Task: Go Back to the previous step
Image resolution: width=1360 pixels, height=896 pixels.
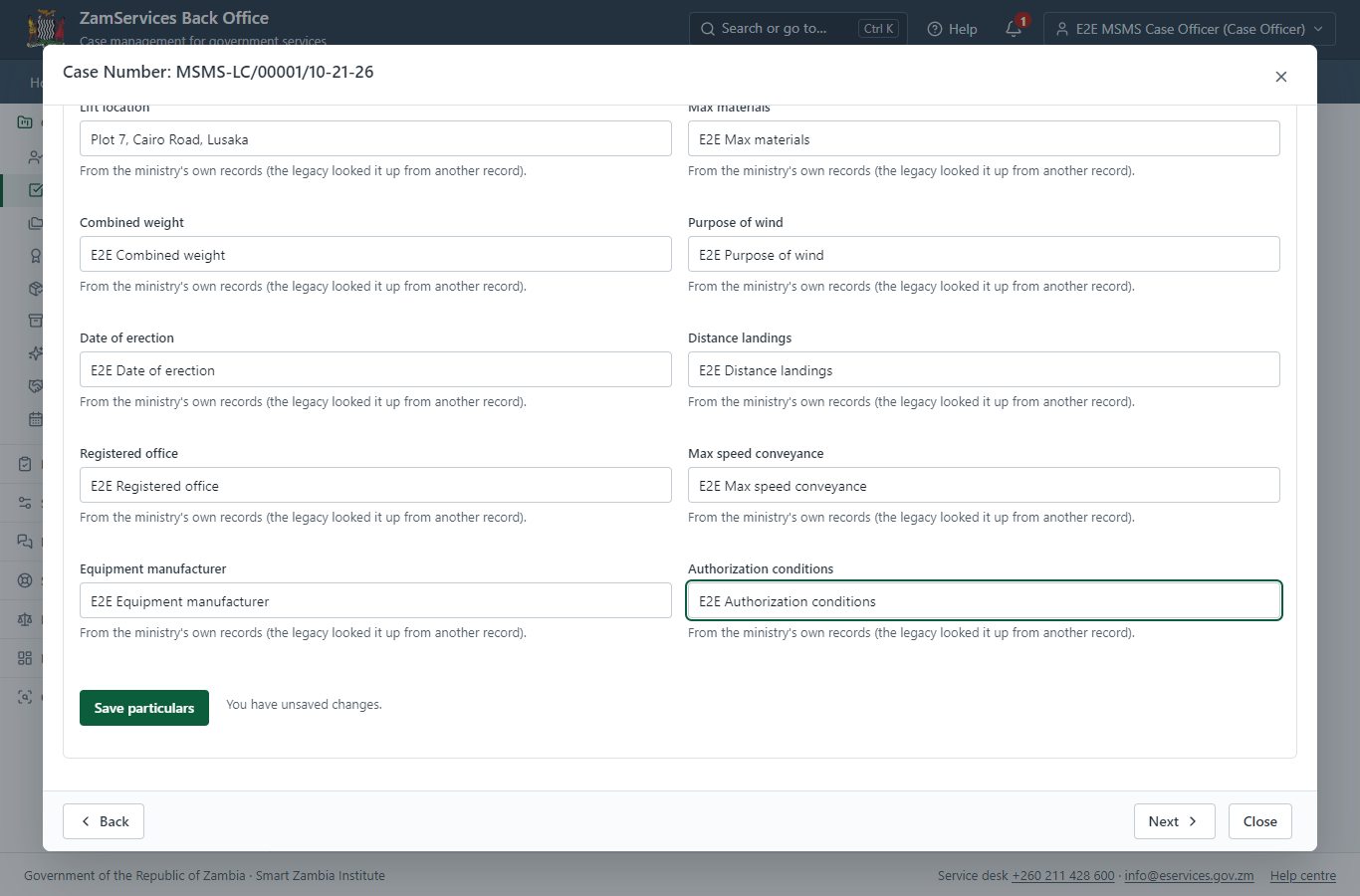Action: (x=104, y=821)
